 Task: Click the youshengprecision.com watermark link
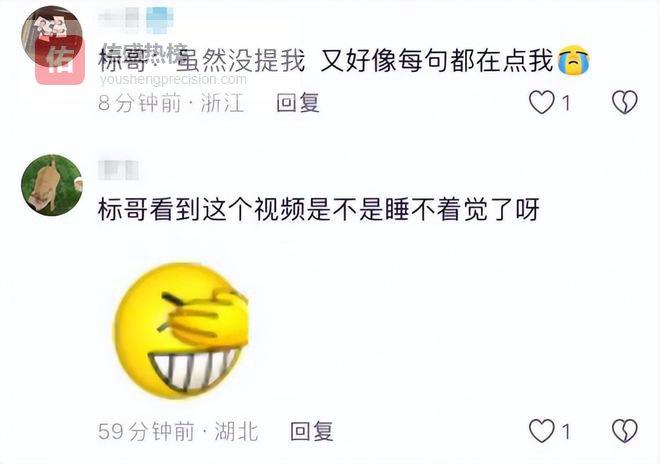[173, 79]
